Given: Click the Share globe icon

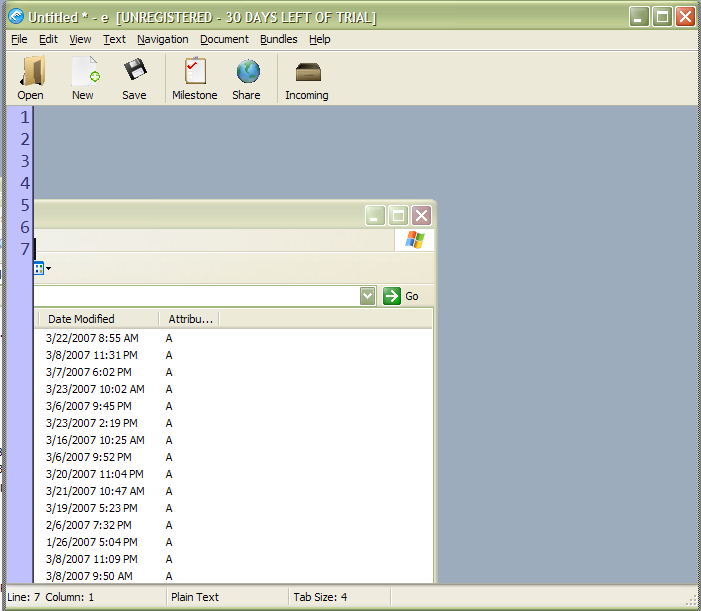Looking at the screenshot, I should pyautogui.click(x=248, y=71).
